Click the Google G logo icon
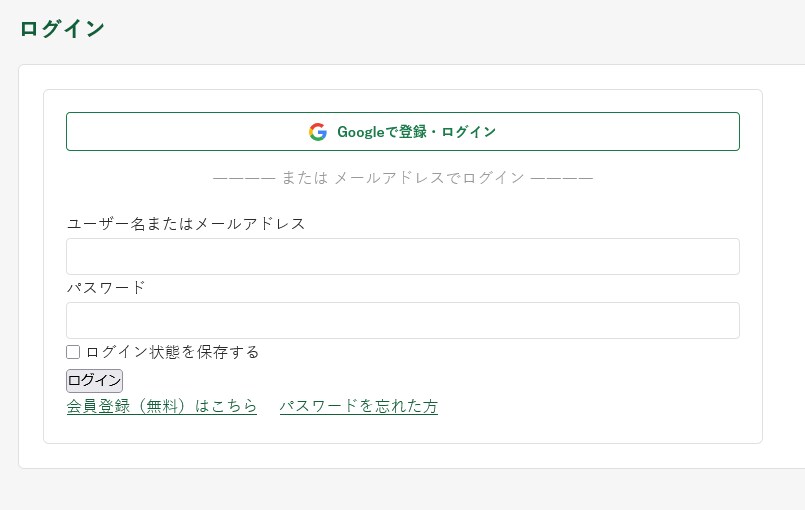The height and width of the screenshot is (510, 805). [318, 132]
